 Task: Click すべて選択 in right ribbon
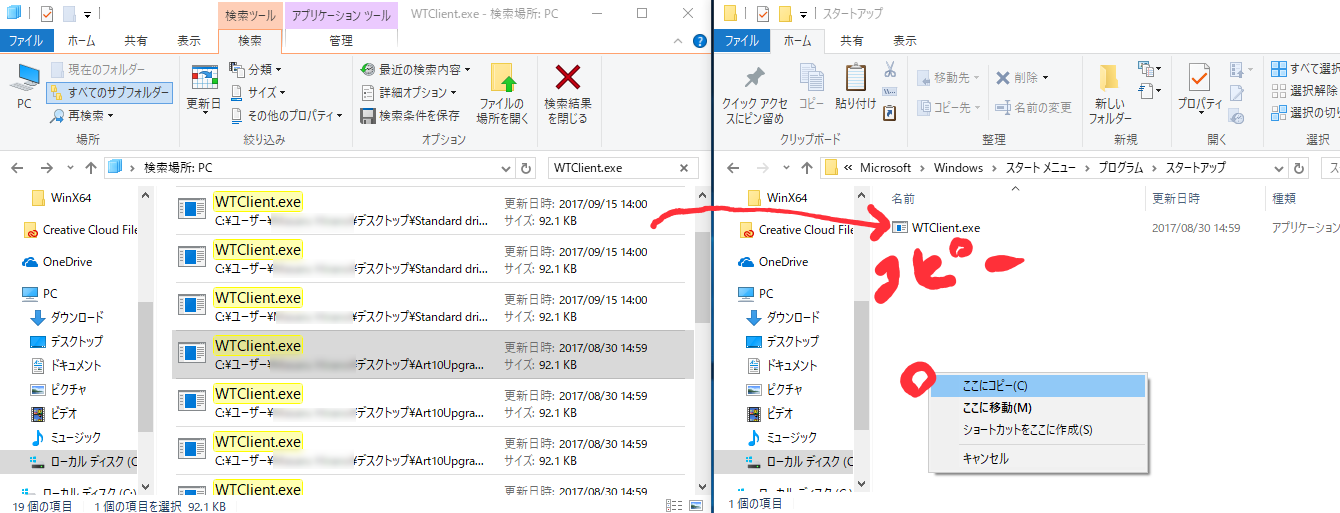click(x=1305, y=69)
